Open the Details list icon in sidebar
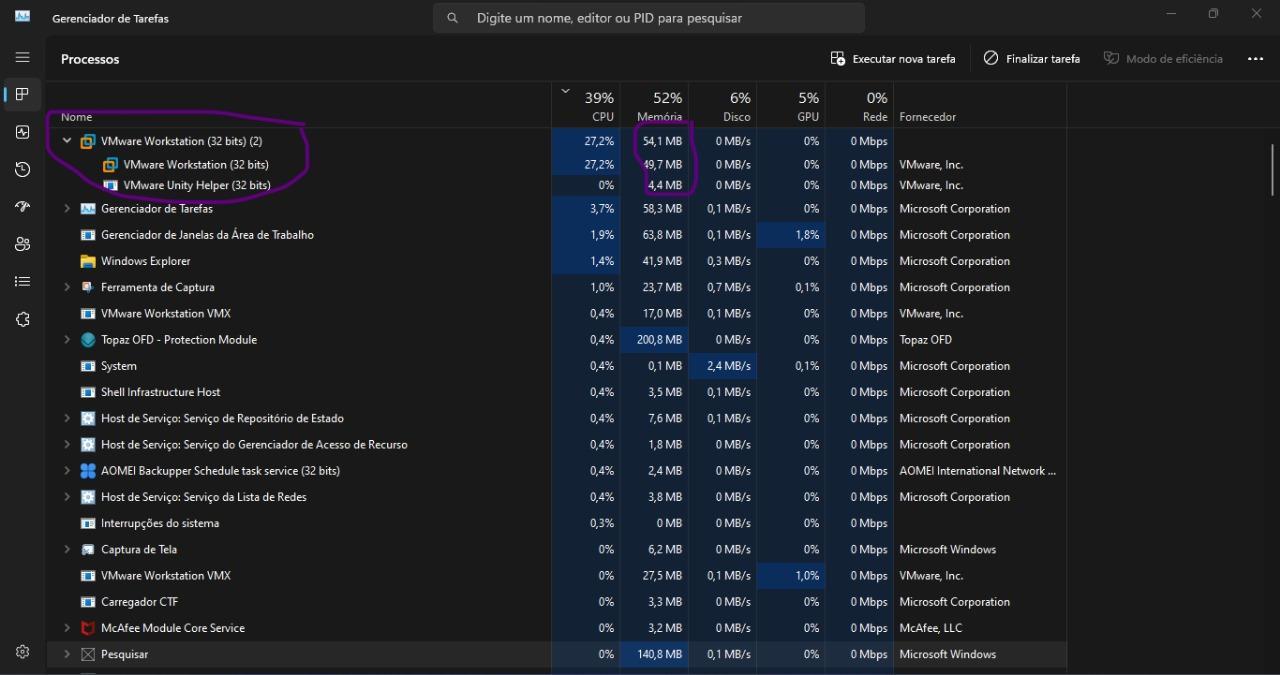This screenshot has width=1280, height=675. coord(22,282)
